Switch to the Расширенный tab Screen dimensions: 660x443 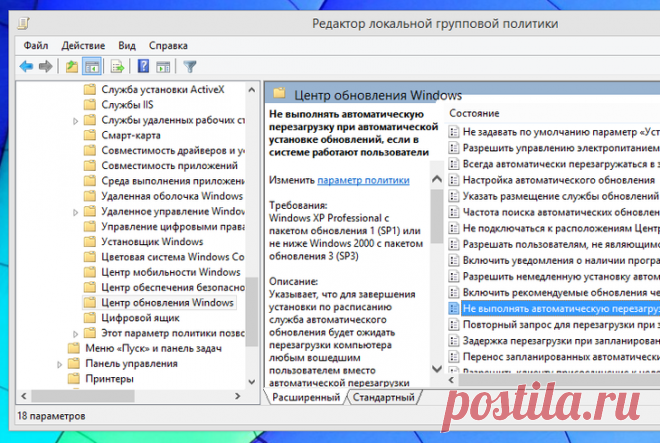306,397
